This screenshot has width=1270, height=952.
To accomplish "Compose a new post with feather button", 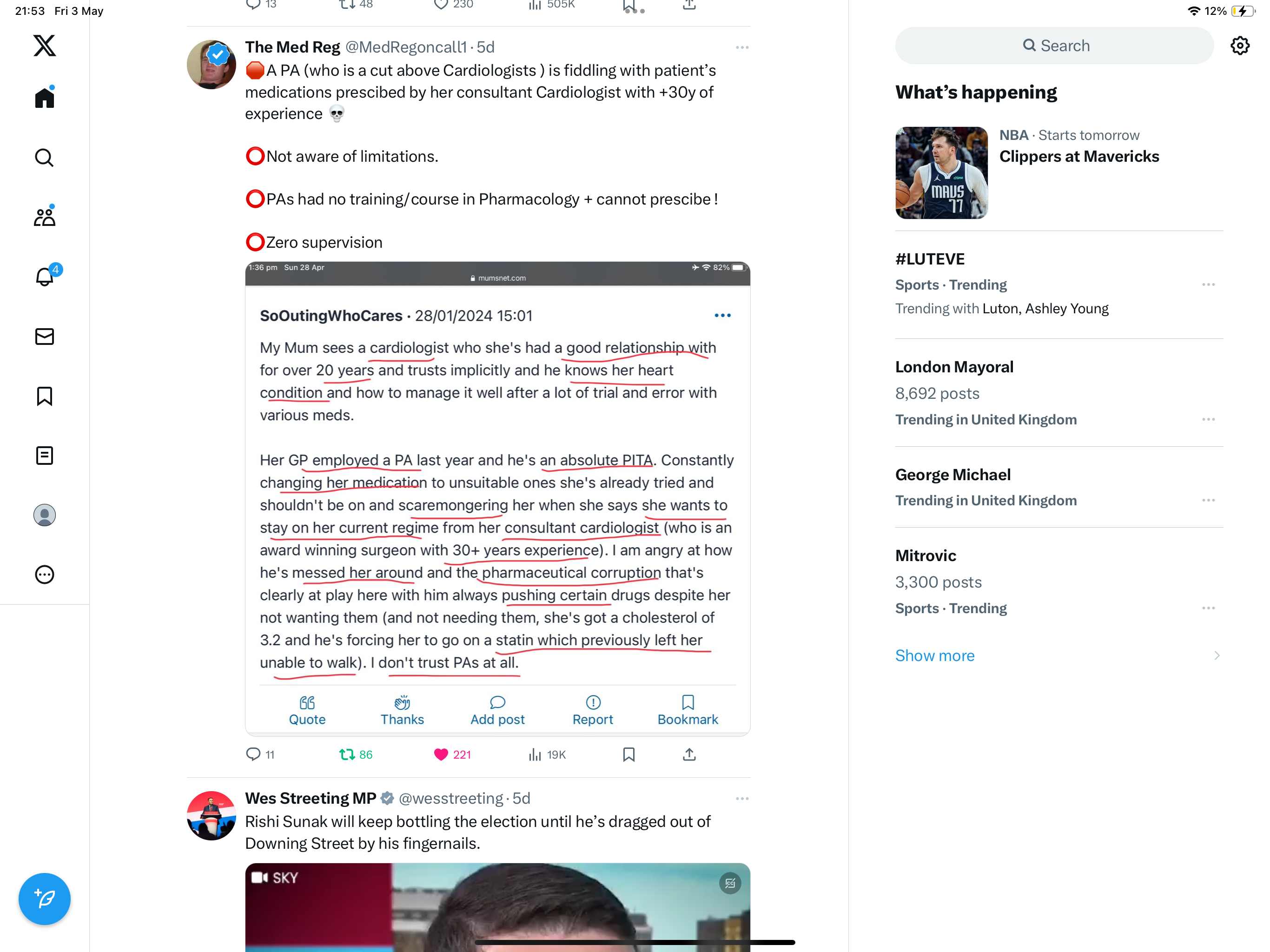I will click(44, 899).
